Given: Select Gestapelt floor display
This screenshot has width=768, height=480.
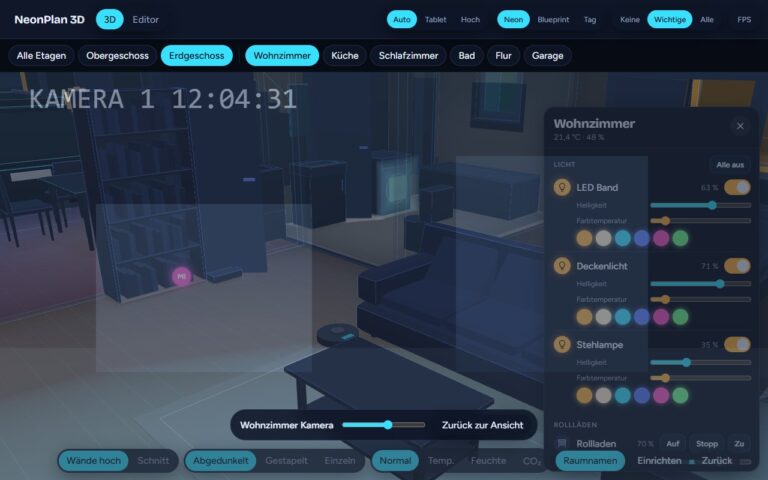Looking at the screenshot, I should (x=287, y=460).
